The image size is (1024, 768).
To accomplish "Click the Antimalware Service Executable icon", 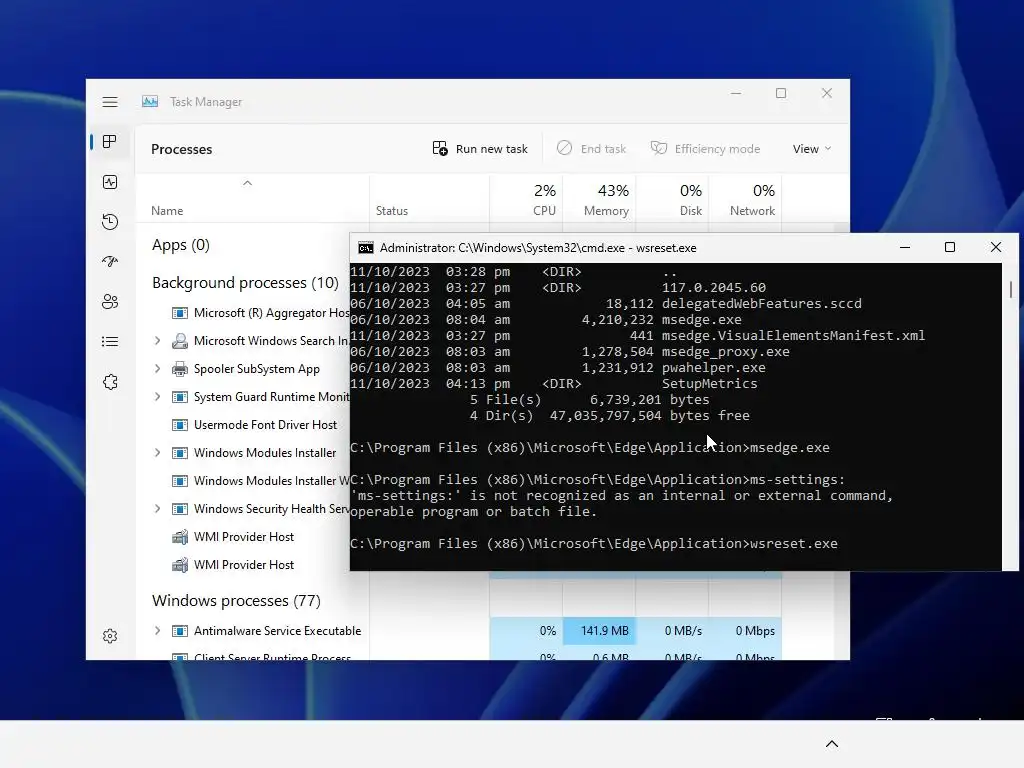I will 180,631.
